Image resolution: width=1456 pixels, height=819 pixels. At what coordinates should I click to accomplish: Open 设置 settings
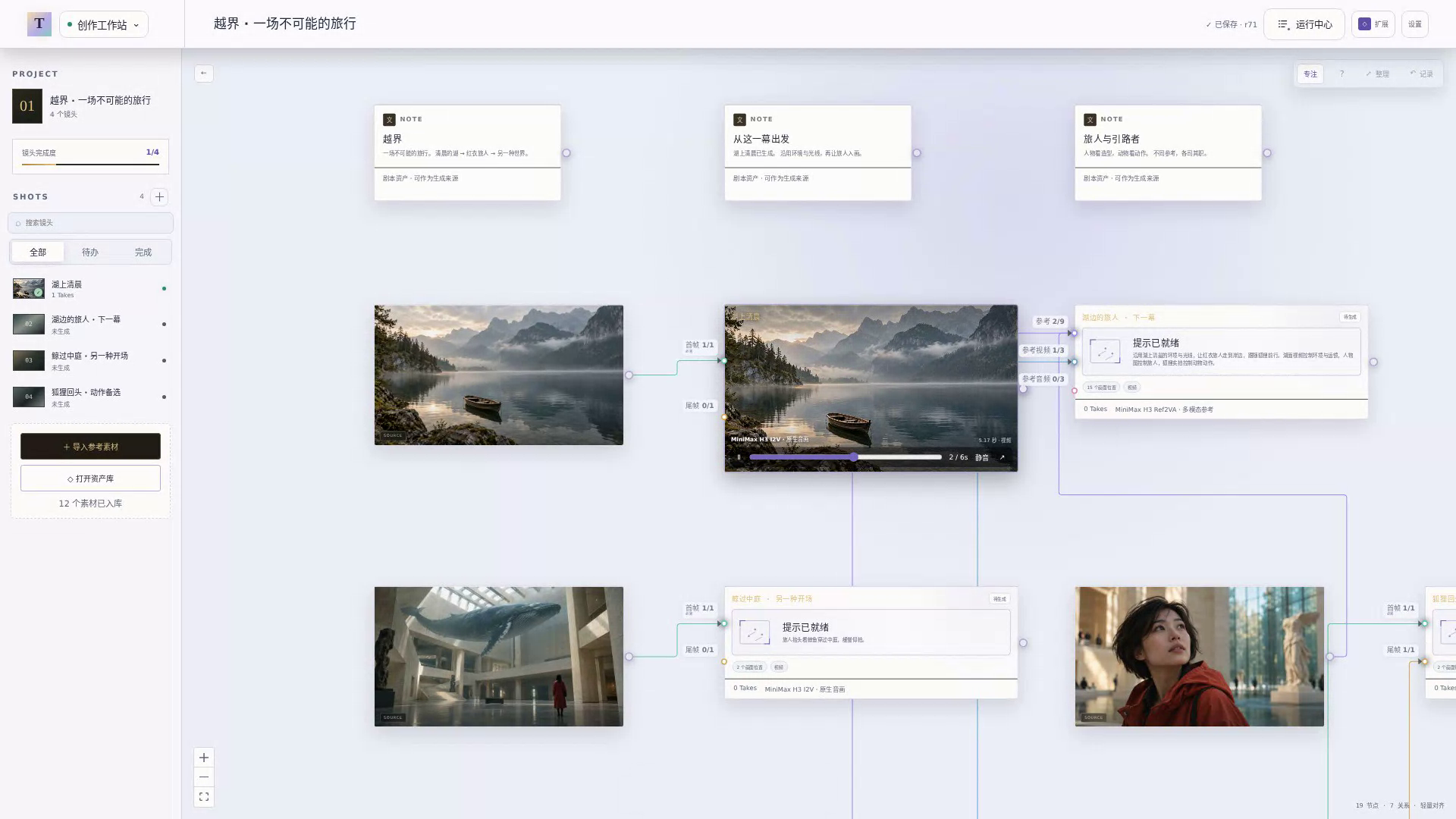pos(1415,24)
